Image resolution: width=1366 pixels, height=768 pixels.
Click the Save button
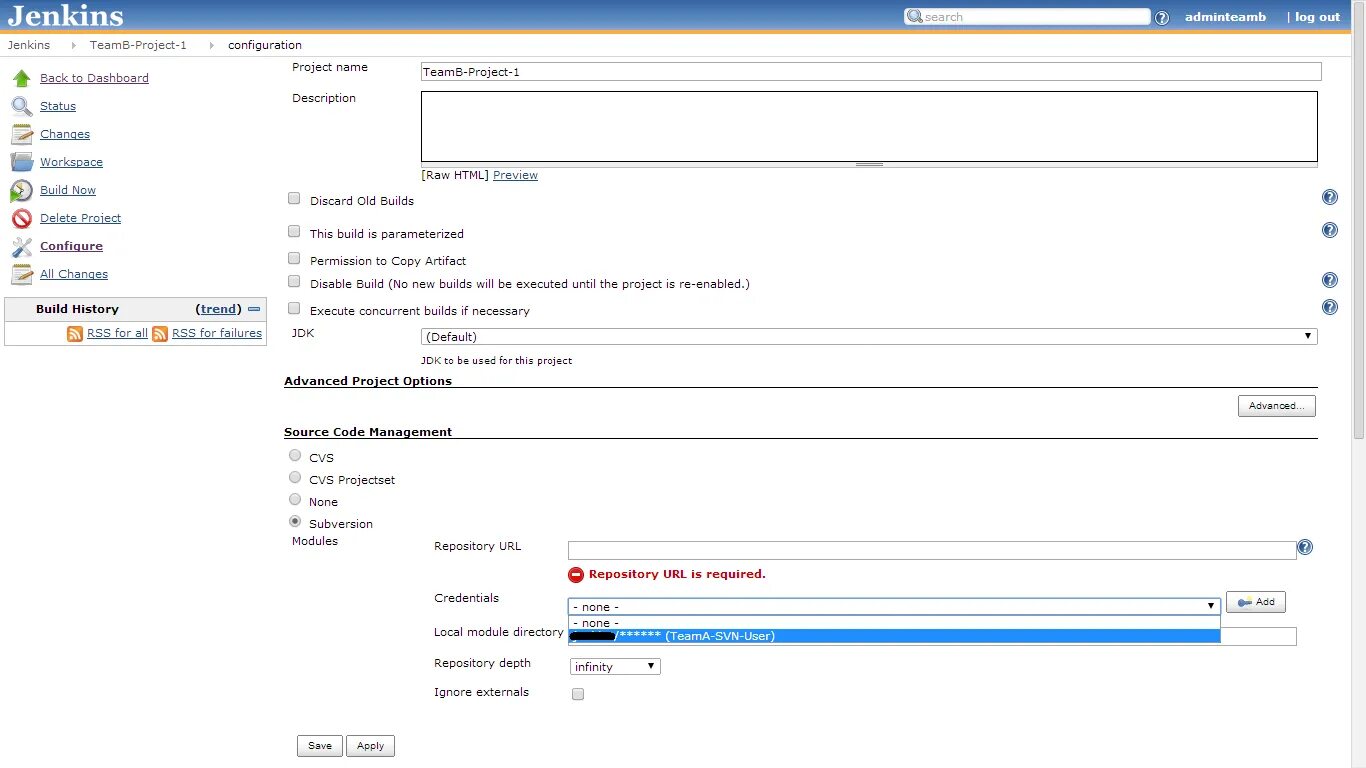[x=320, y=746]
